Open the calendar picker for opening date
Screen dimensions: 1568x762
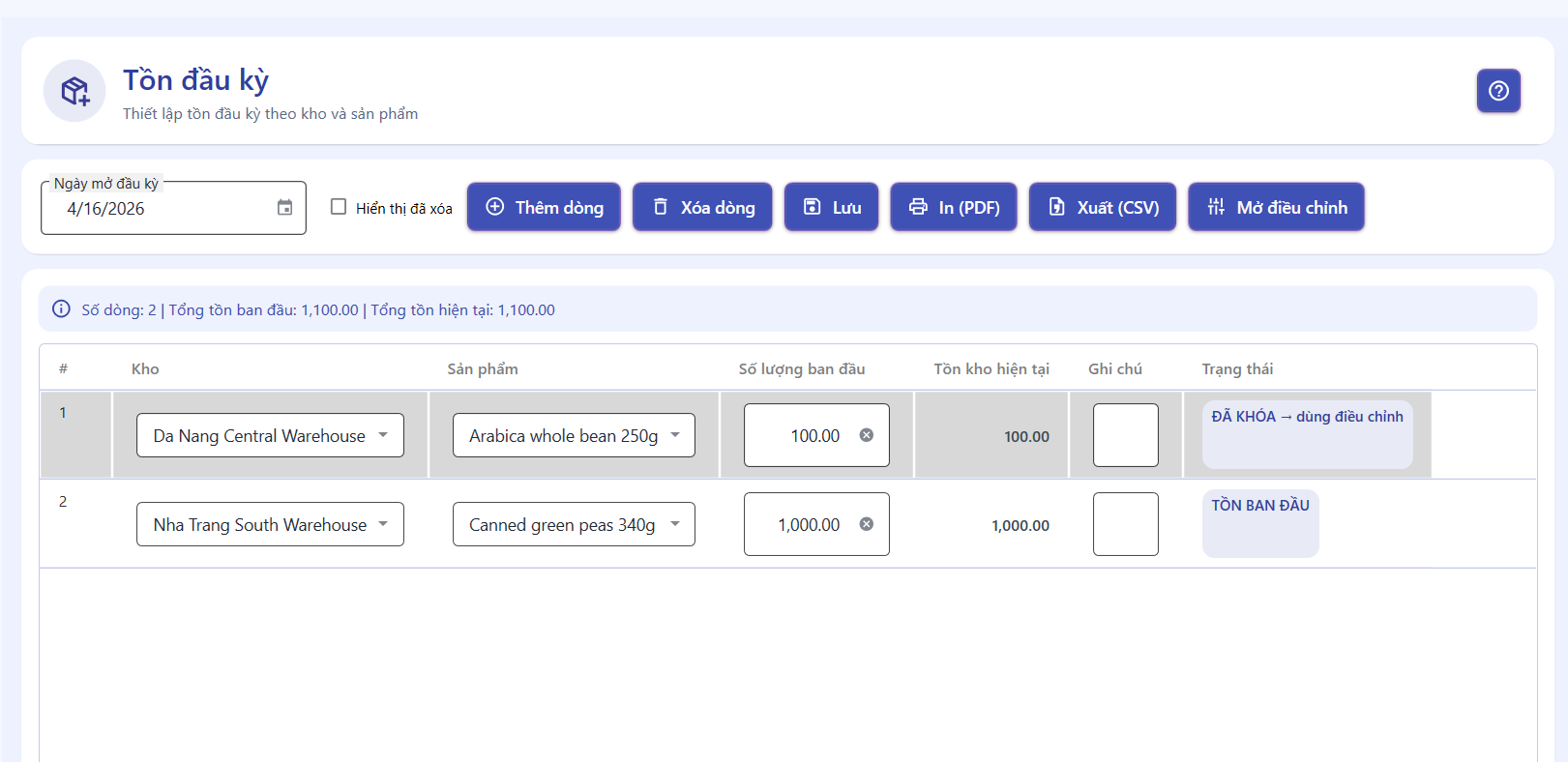(284, 208)
